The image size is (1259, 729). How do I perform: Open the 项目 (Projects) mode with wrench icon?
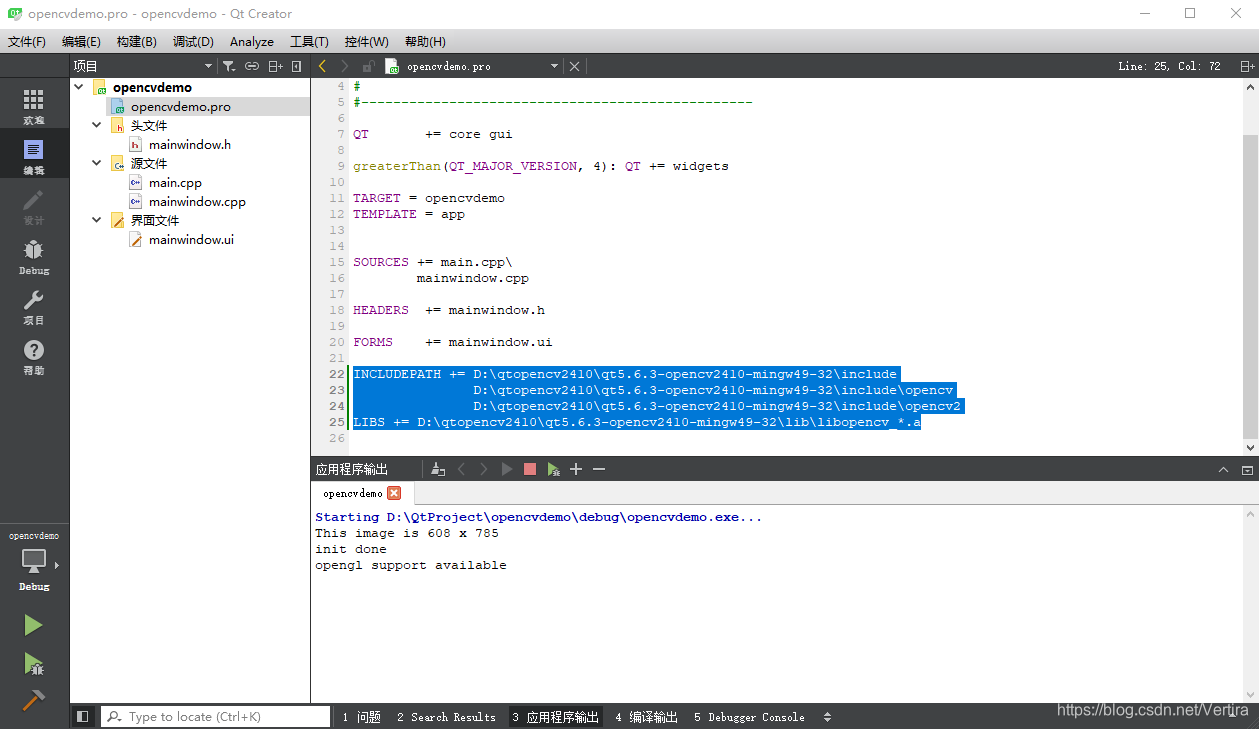click(34, 306)
